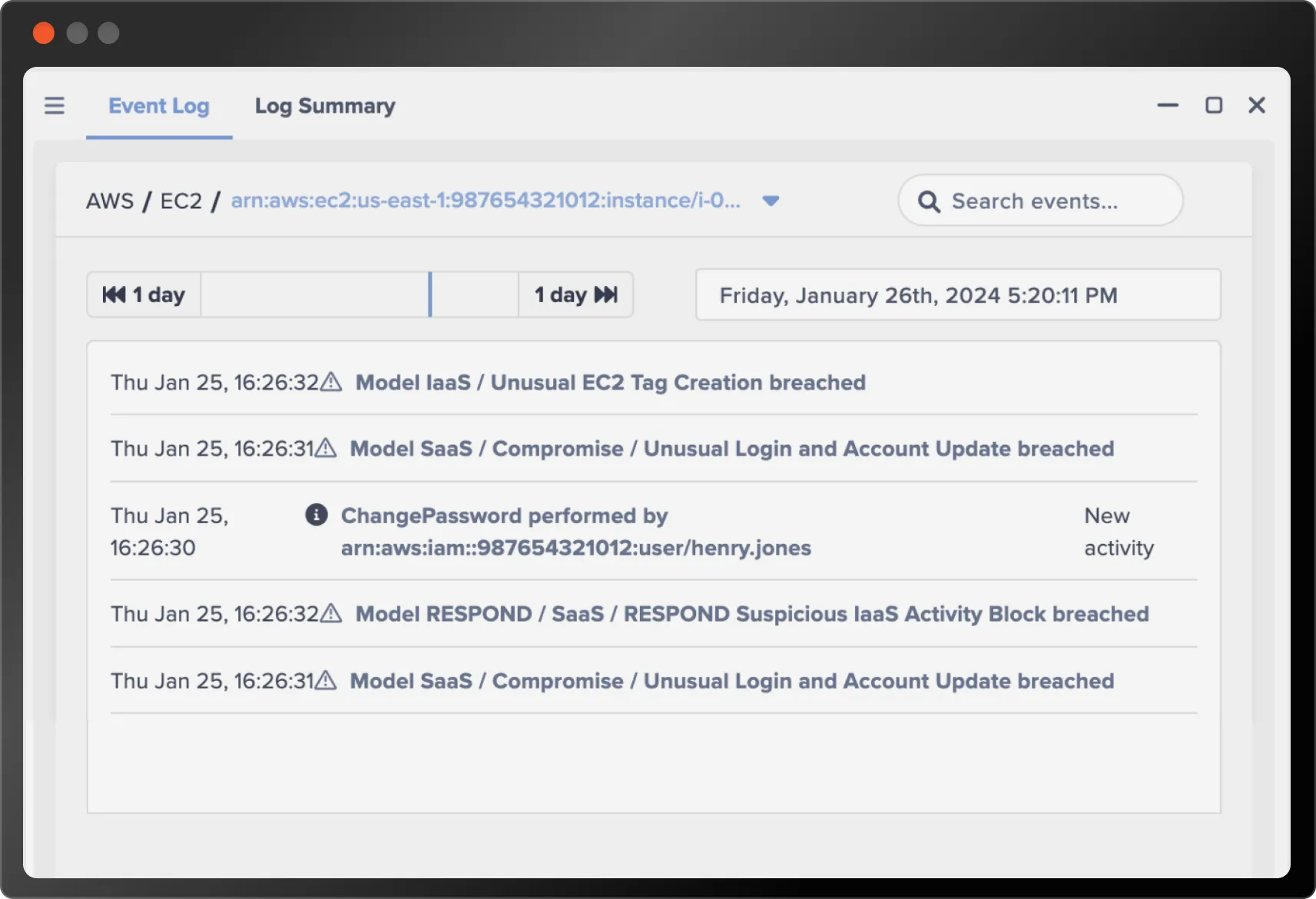Switch to the Event Log tab

tap(159, 106)
